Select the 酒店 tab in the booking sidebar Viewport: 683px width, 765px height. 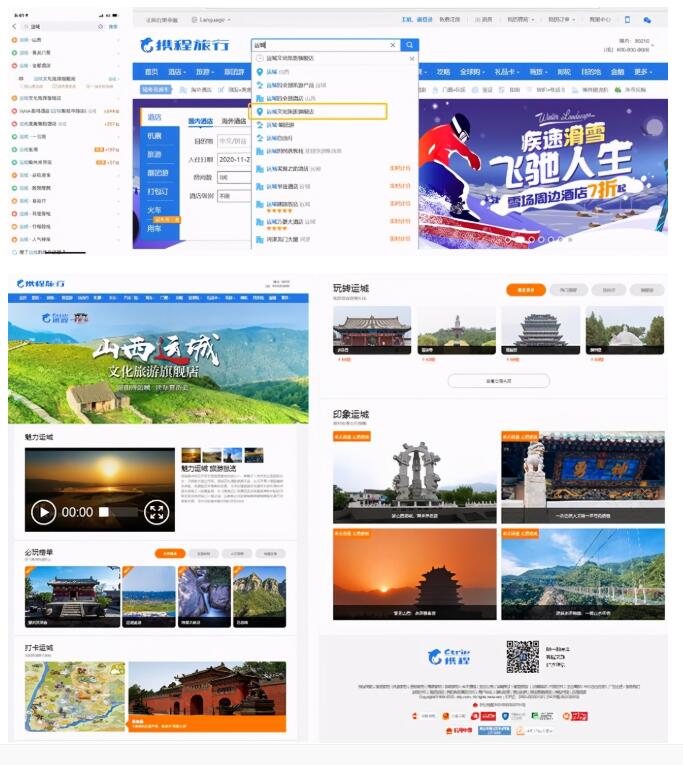point(155,118)
